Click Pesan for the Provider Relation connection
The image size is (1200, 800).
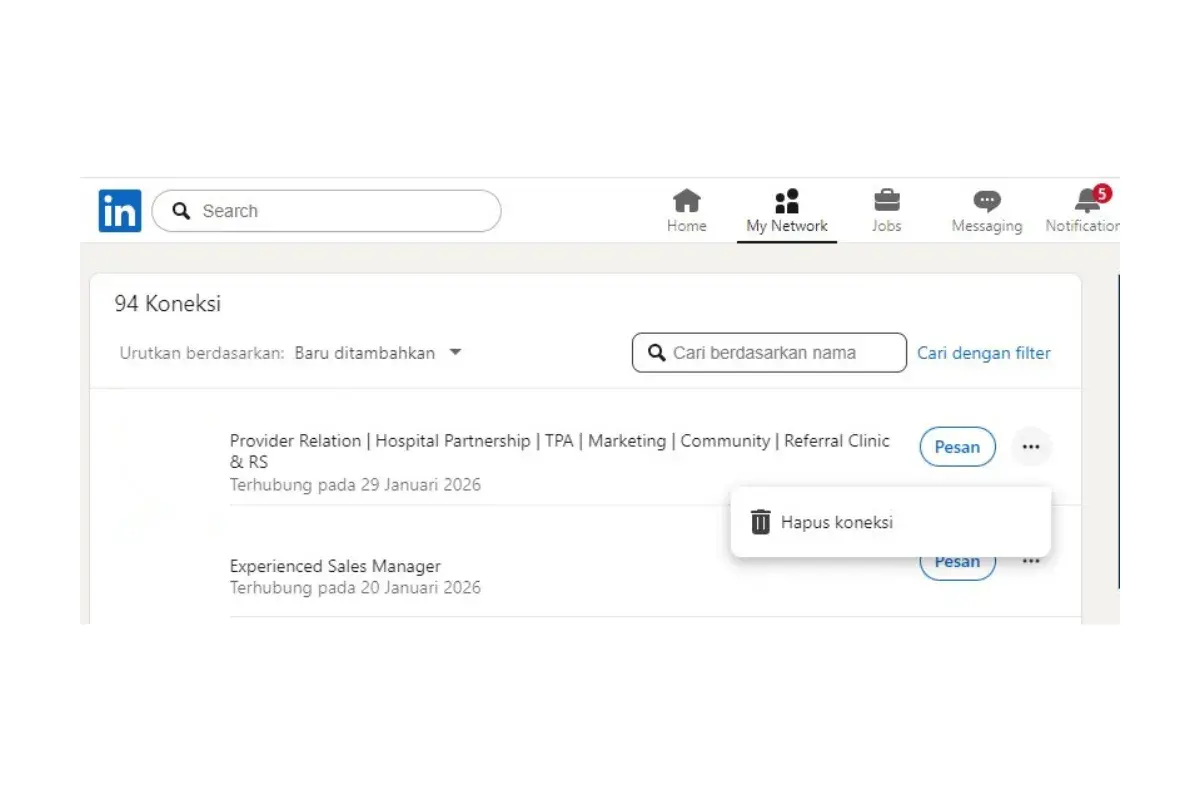(956, 447)
